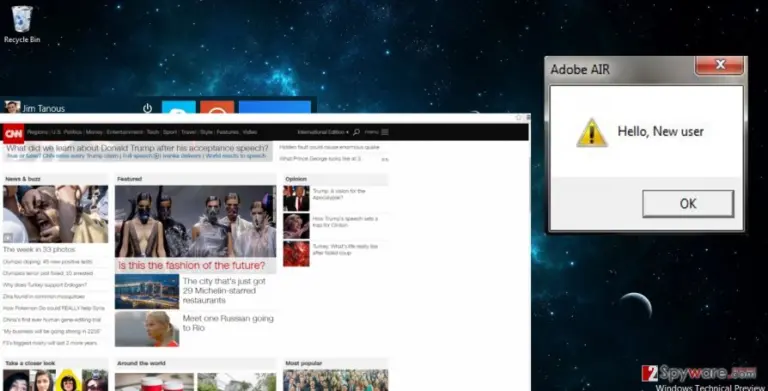Click the CNN logo
Screen dimensions: 768x391
pos(13,133)
